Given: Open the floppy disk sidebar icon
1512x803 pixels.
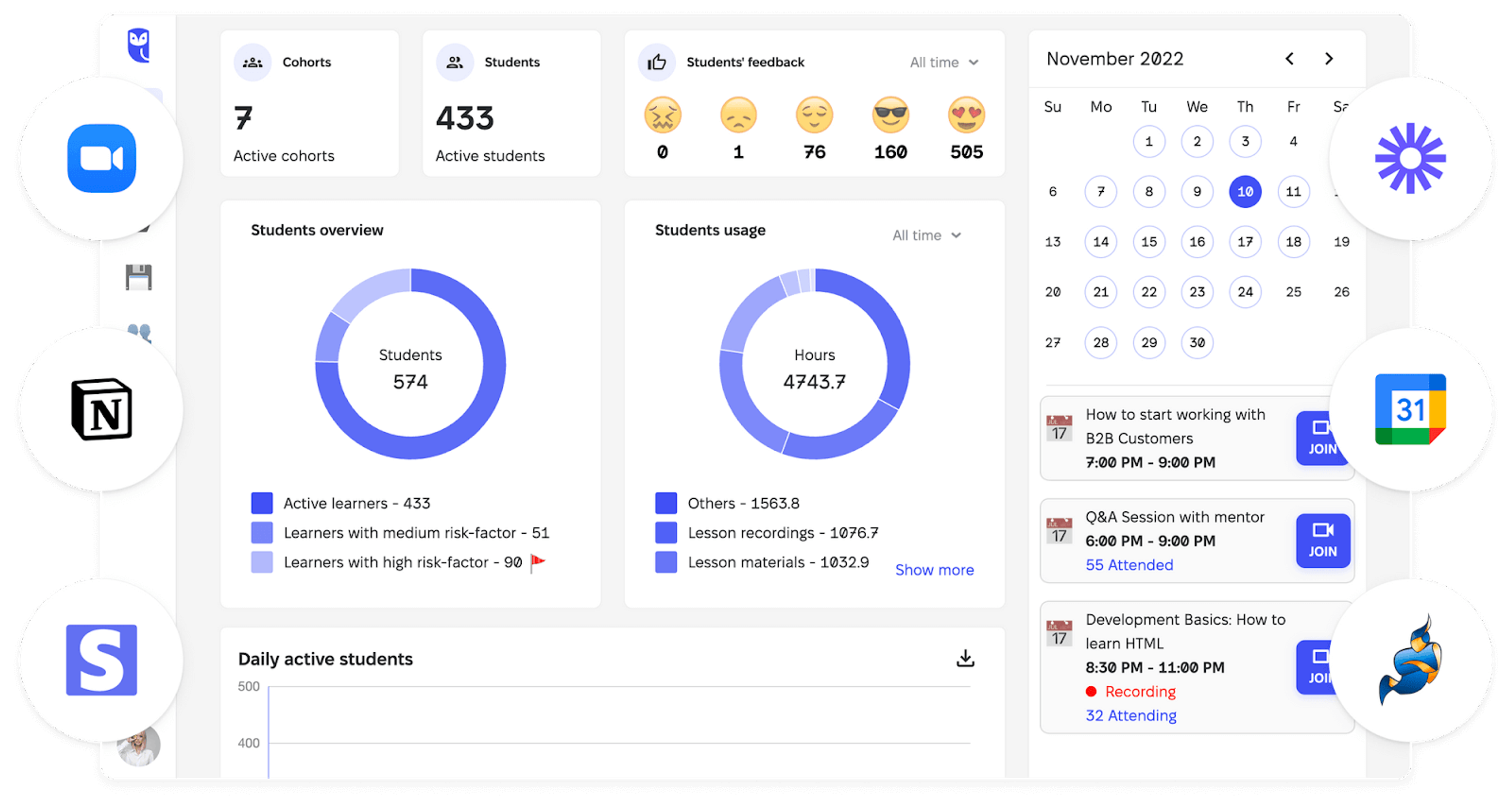Looking at the screenshot, I should click(x=139, y=277).
